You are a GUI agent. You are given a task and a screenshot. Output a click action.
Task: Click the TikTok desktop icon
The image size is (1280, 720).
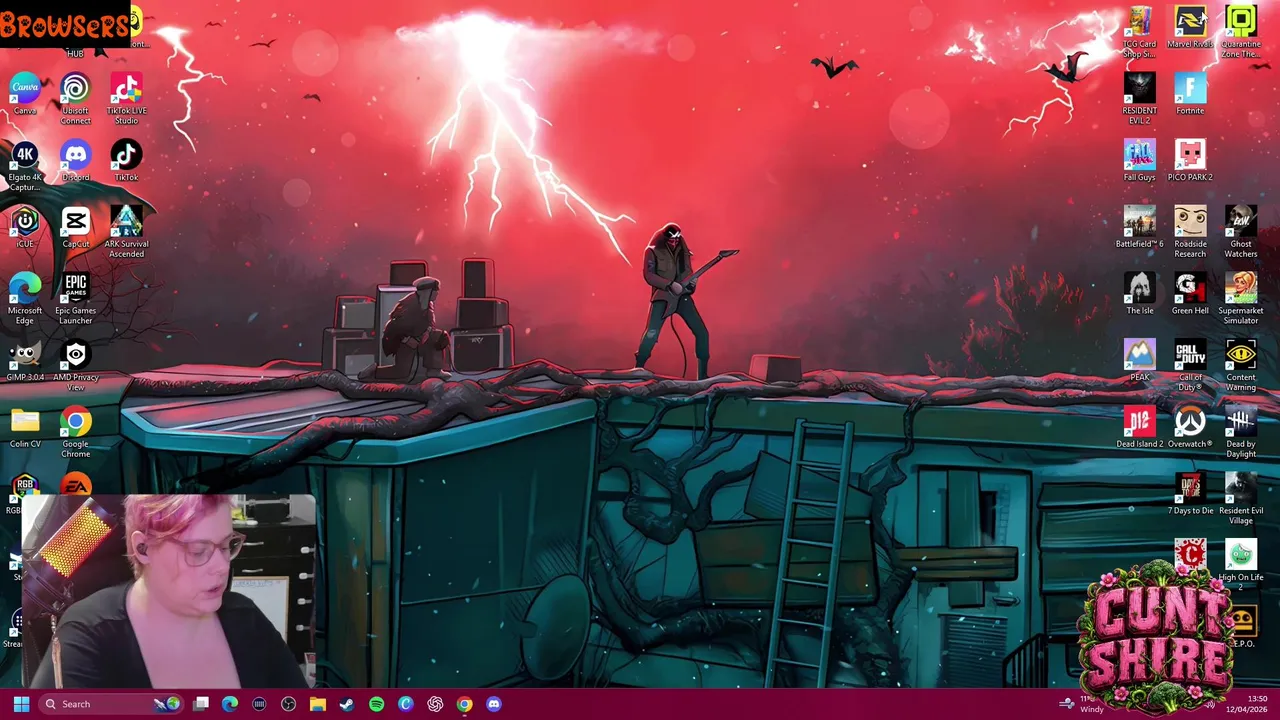click(x=126, y=160)
